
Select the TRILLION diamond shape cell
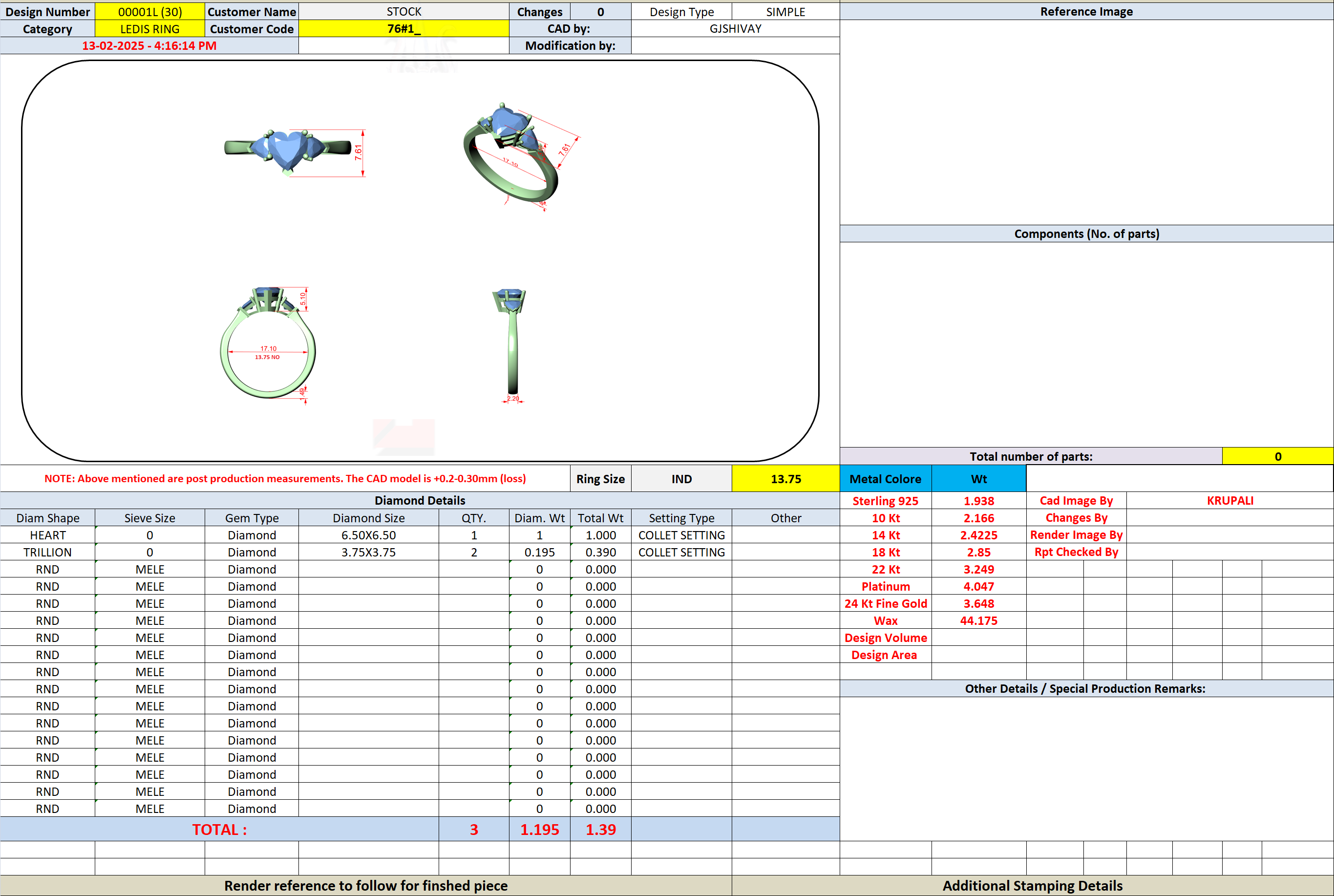coord(47,552)
